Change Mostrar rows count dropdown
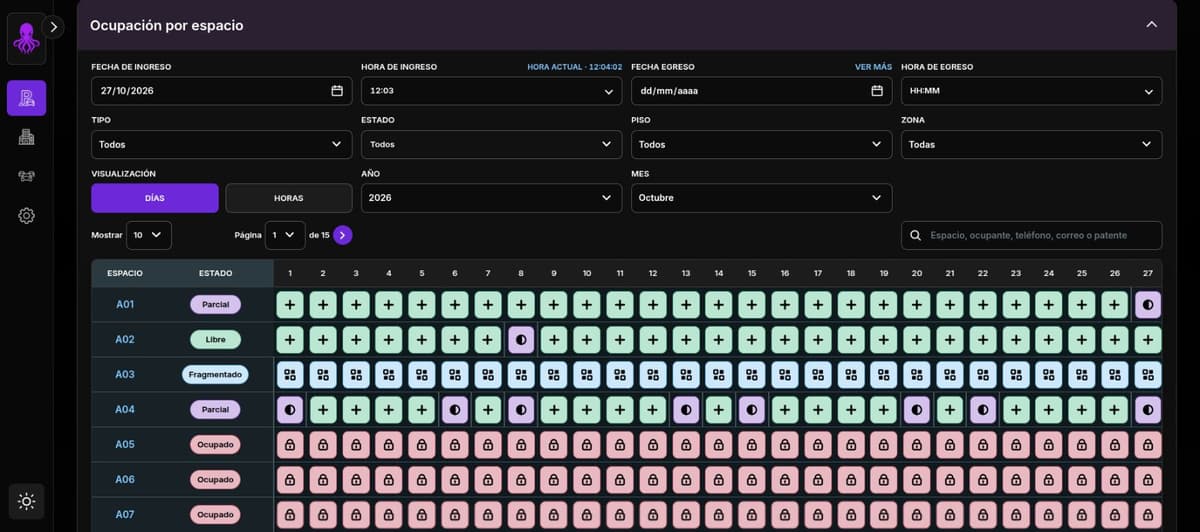Image resolution: width=1200 pixels, height=532 pixels. (149, 235)
